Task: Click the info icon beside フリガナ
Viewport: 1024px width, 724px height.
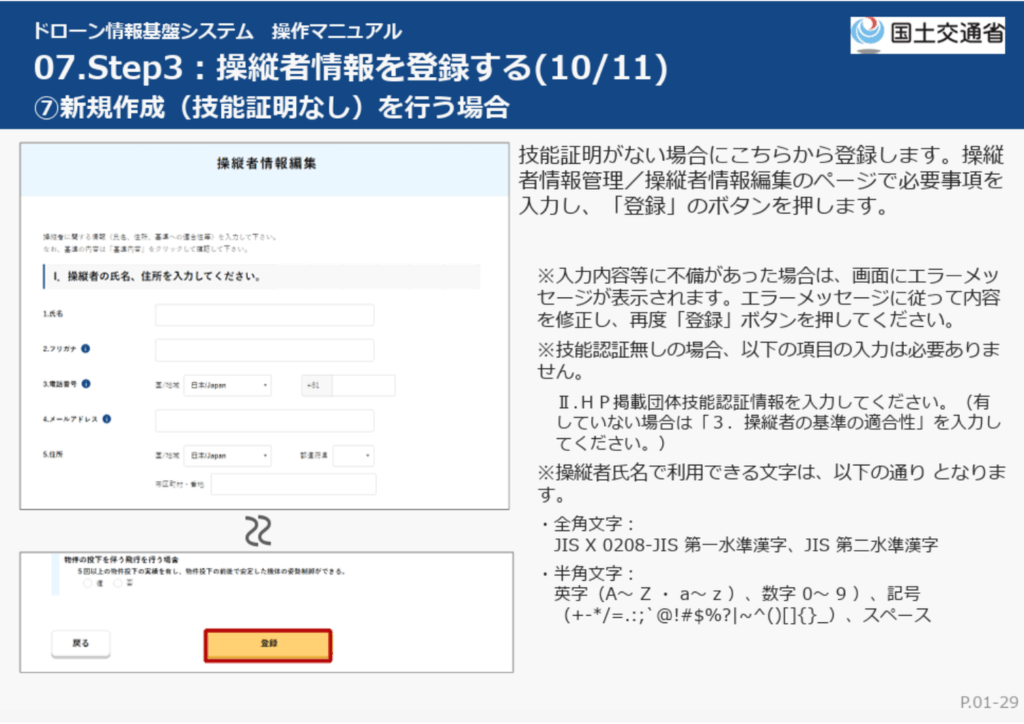Action: (86, 349)
